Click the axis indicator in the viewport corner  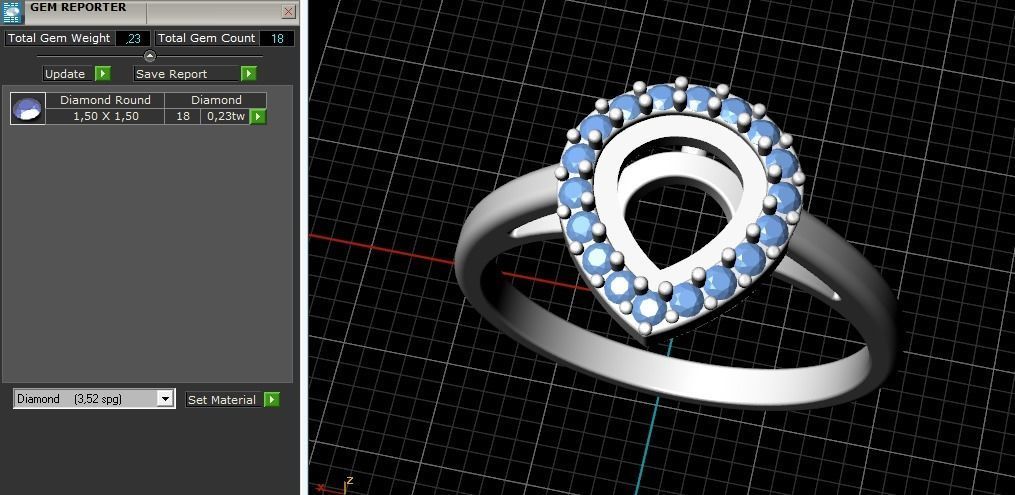pos(335,485)
